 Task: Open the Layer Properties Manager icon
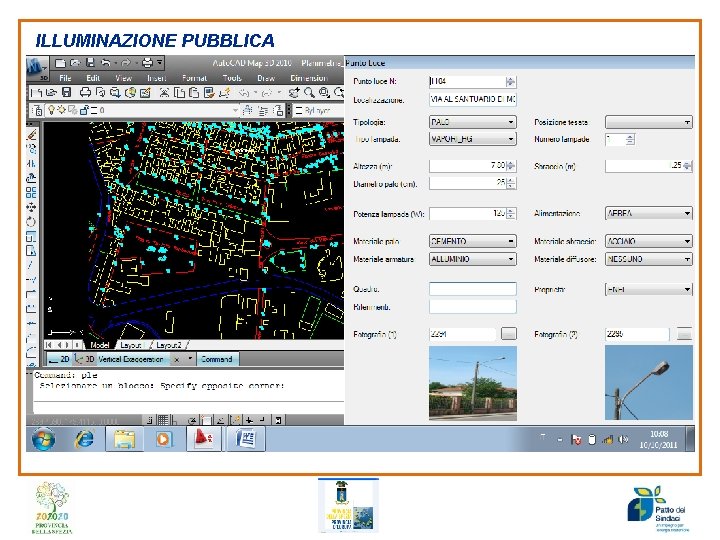[37, 110]
